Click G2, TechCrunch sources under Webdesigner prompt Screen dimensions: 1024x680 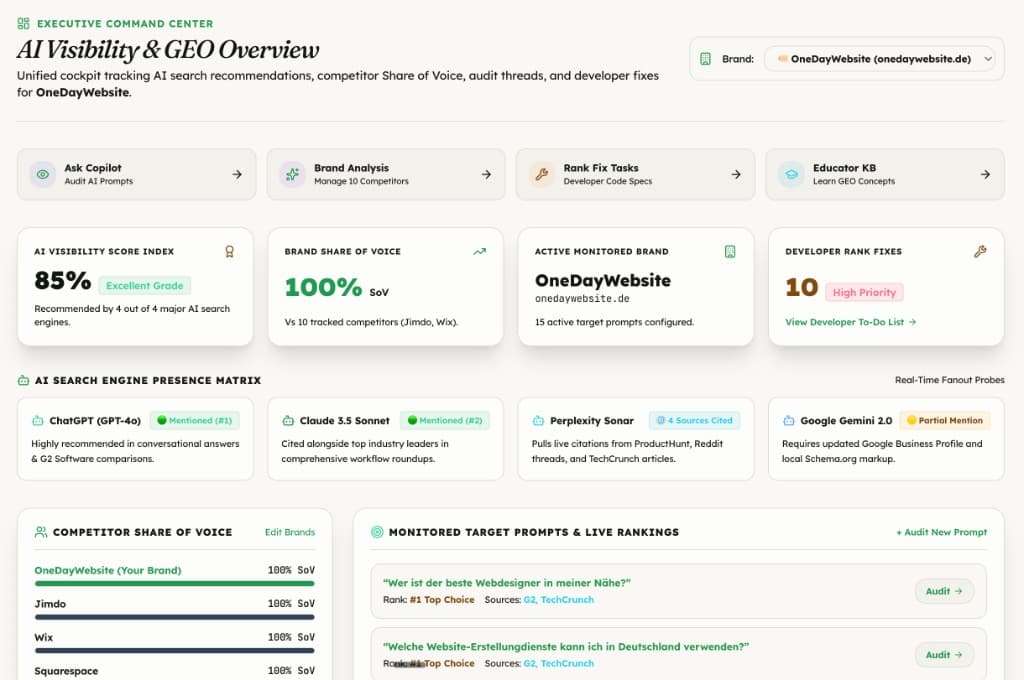[558, 600]
